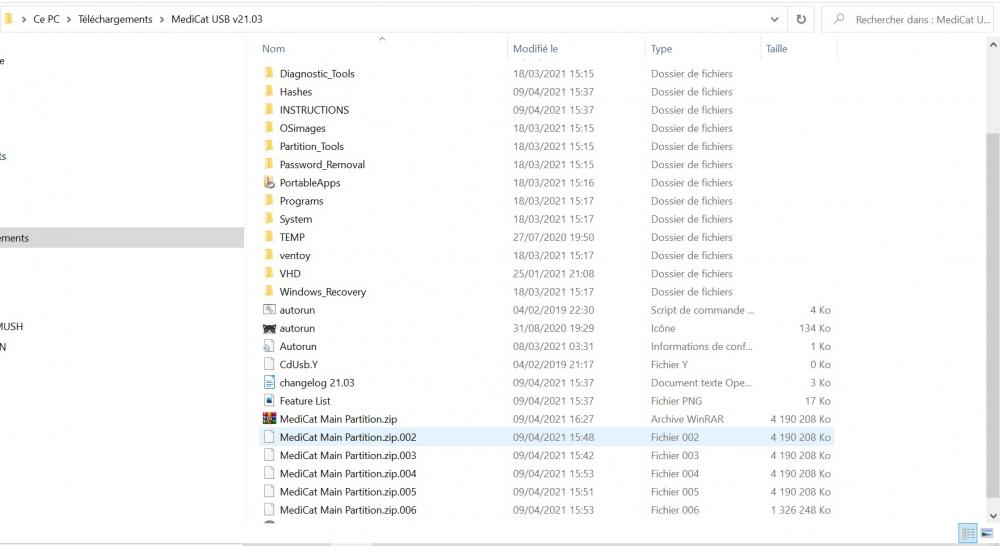Sort files by Modifié le column
The width and height of the screenshot is (1000, 546).
pyautogui.click(x=535, y=49)
